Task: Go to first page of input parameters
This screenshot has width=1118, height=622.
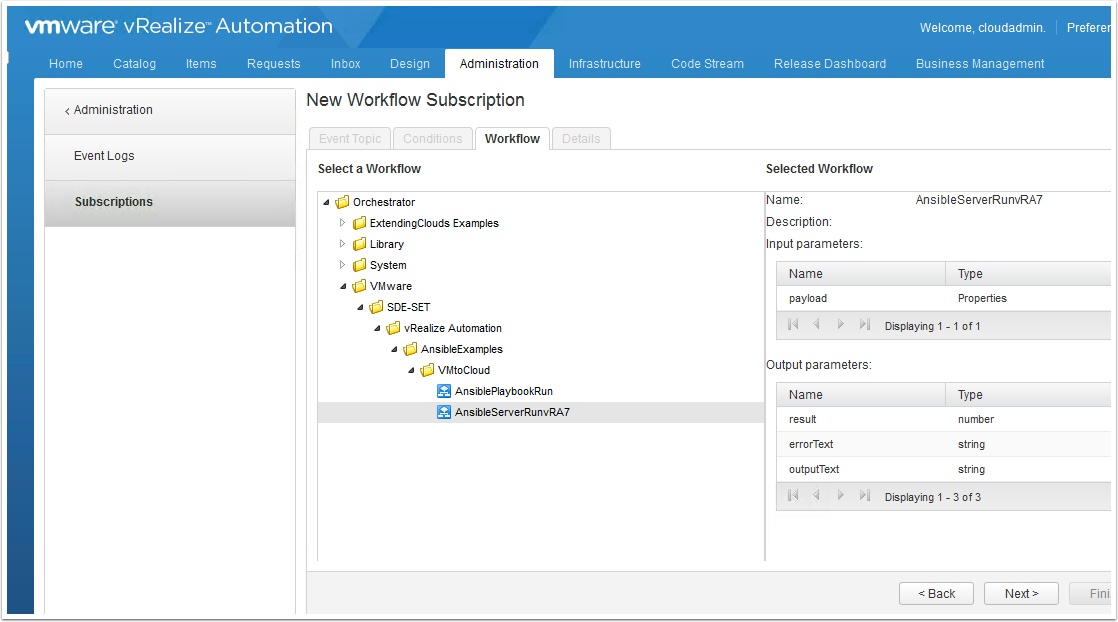Action: tap(793, 325)
